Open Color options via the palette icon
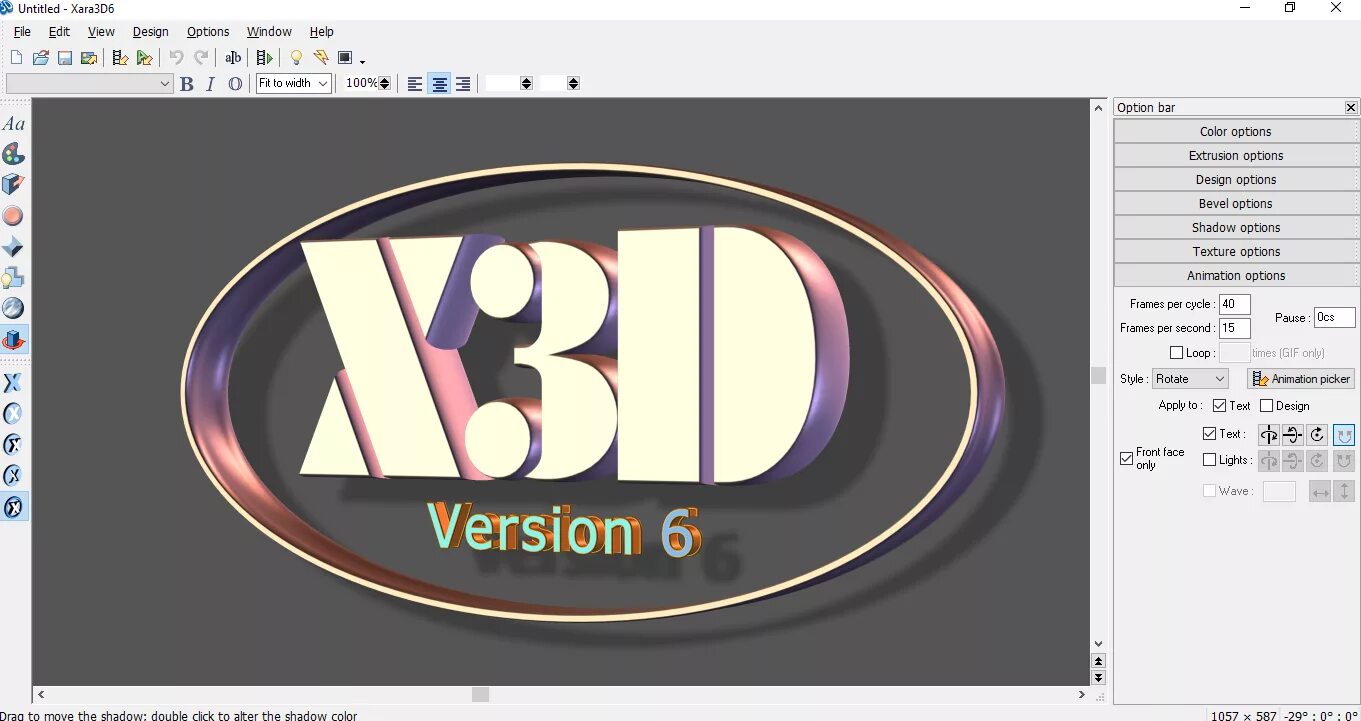1361x721 pixels. 13,154
